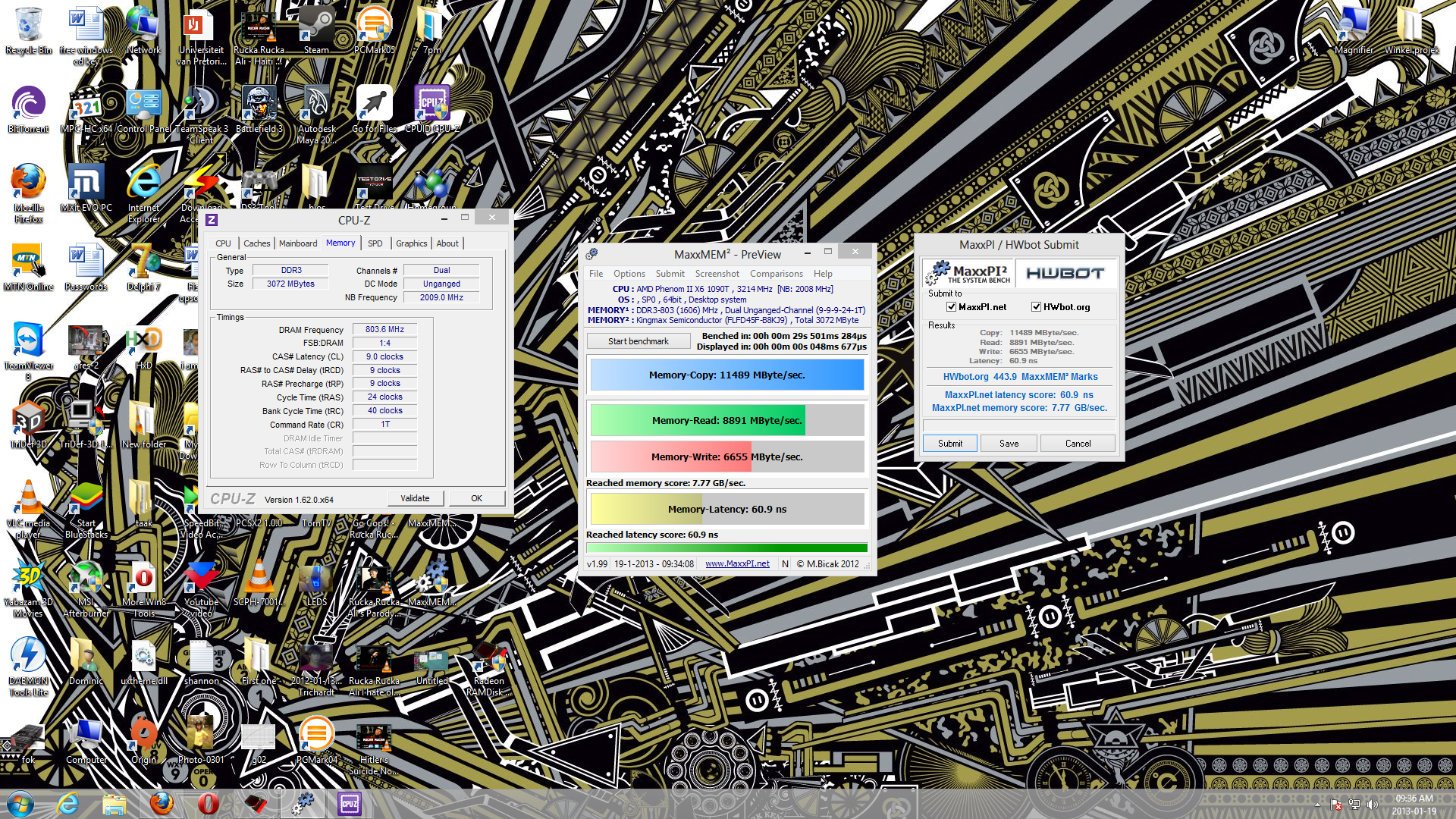Open Screenshot menu in MaxxMEM
Image resolution: width=1456 pixels, height=819 pixels.
click(x=717, y=274)
